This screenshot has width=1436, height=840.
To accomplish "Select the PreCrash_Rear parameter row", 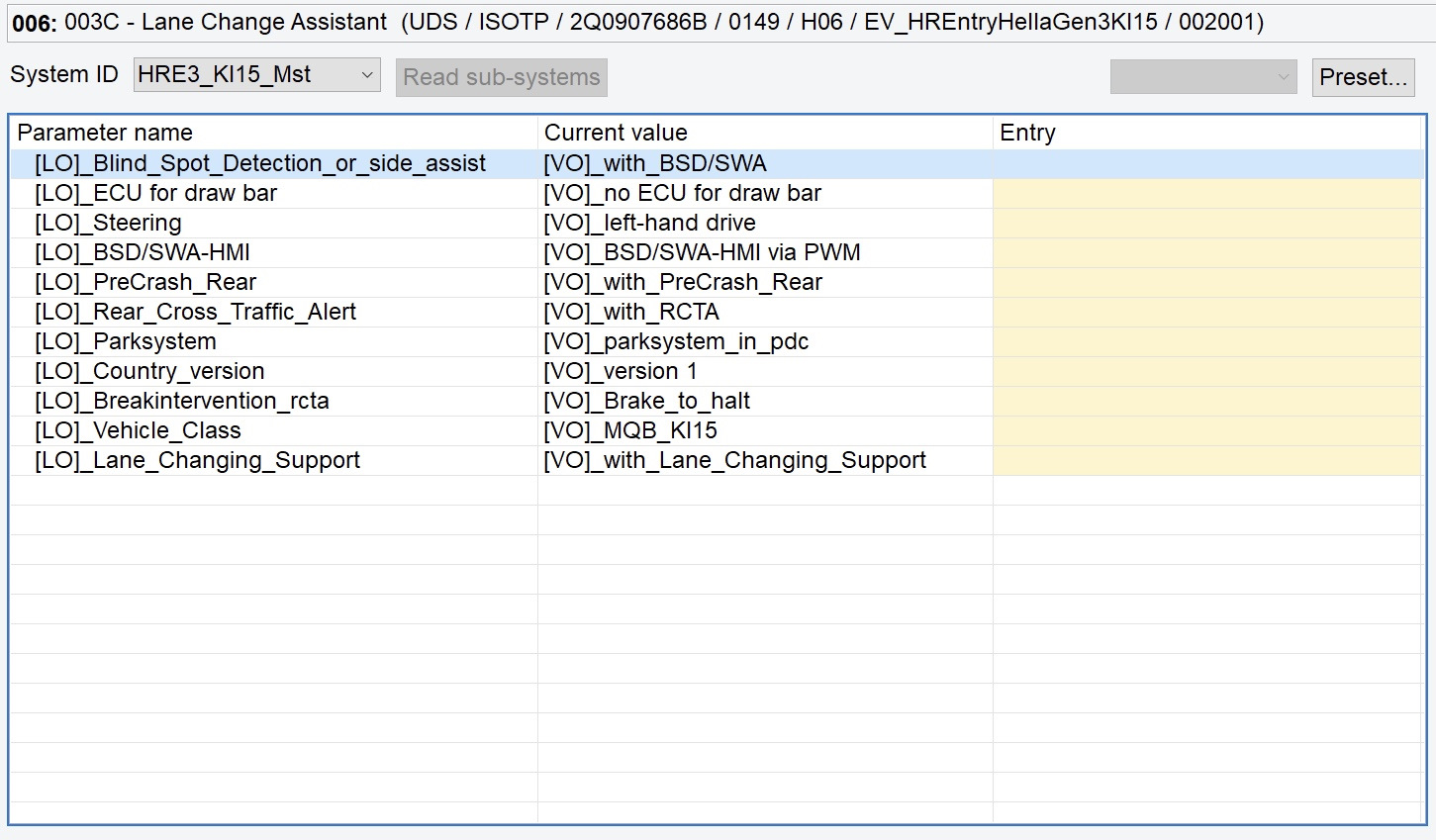I will pos(144,282).
